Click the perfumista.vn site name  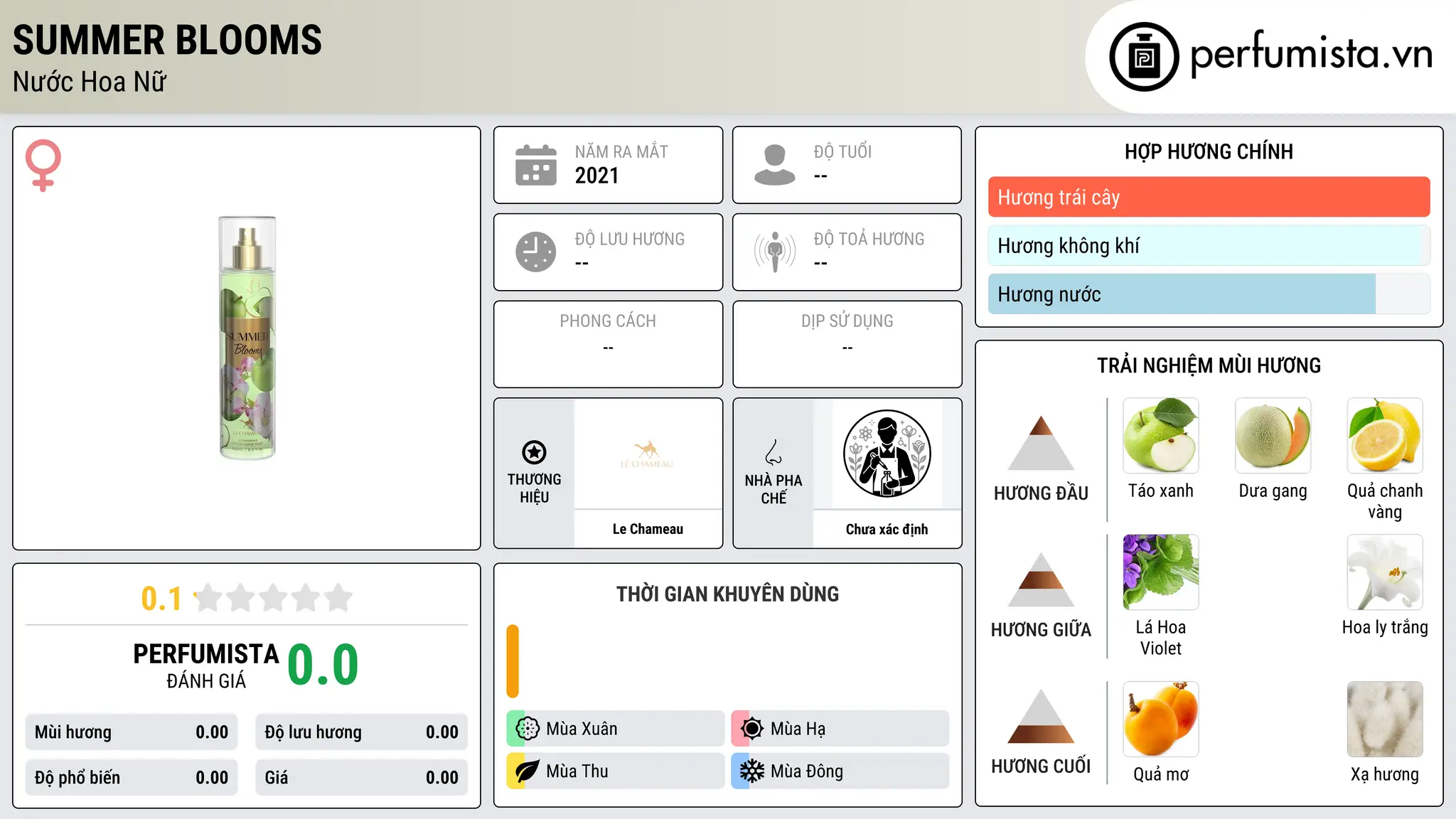1312,53
